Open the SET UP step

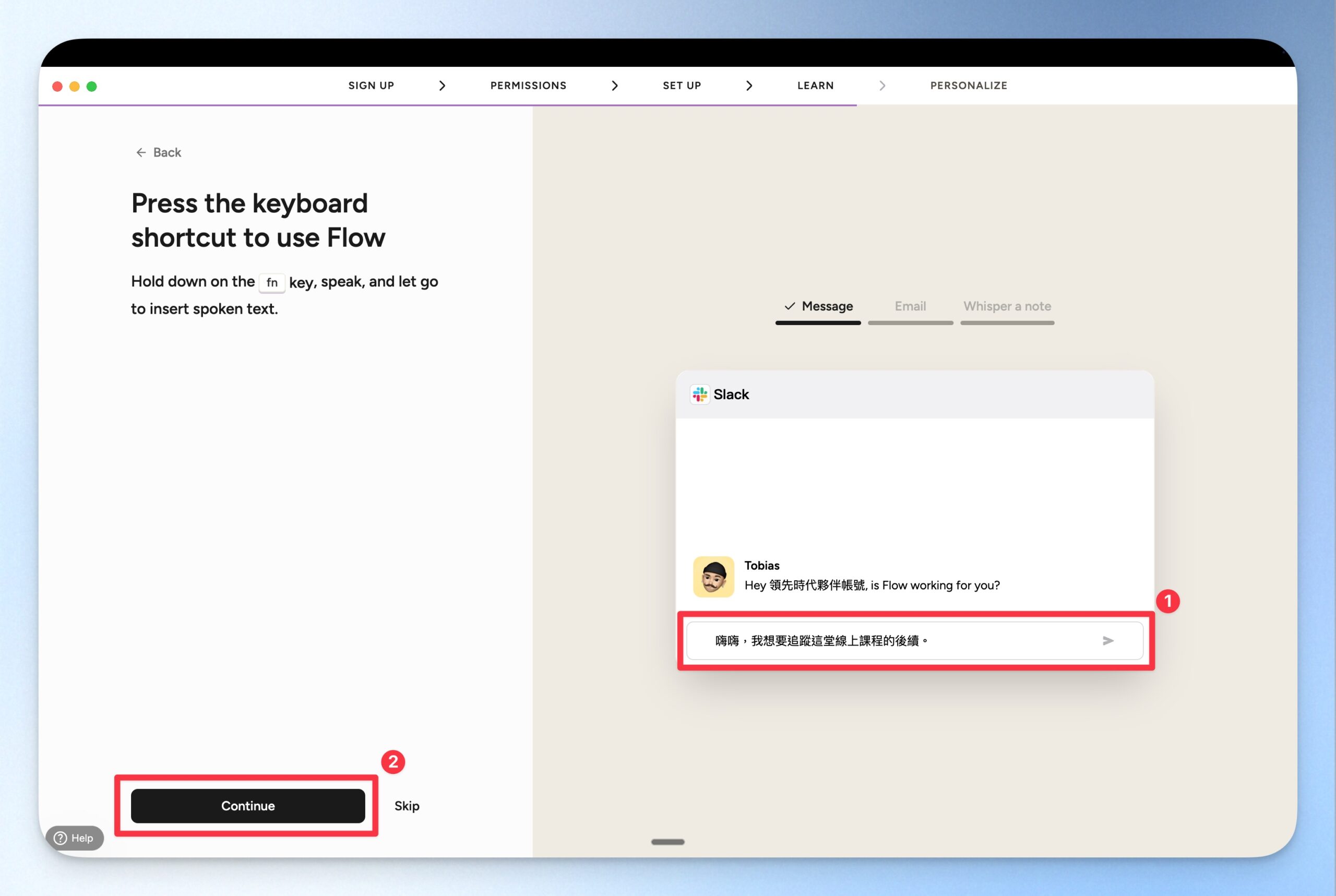pyautogui.click(x=681, y=86)
